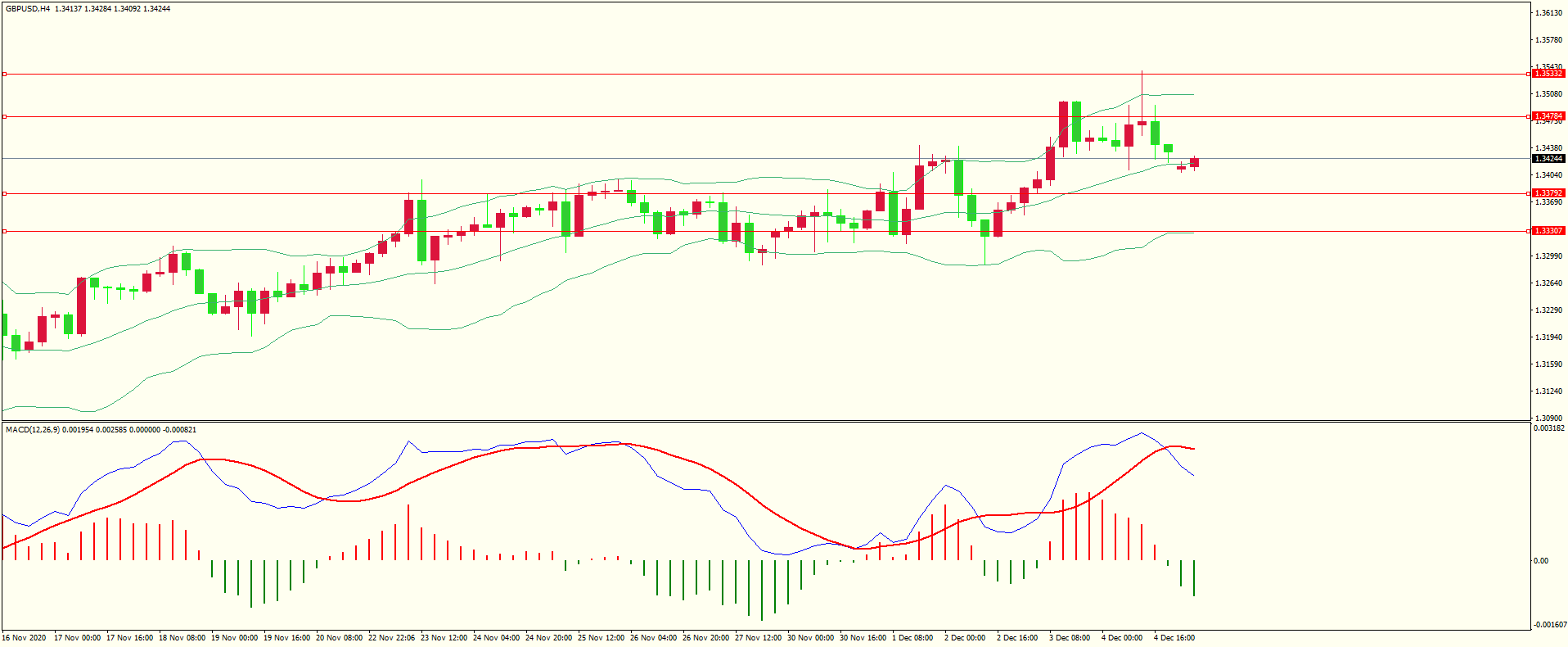Click left handle of the 1.33307 line
Image resolution: width=1568 pixels, height=647 pixels.
point(4,231)
